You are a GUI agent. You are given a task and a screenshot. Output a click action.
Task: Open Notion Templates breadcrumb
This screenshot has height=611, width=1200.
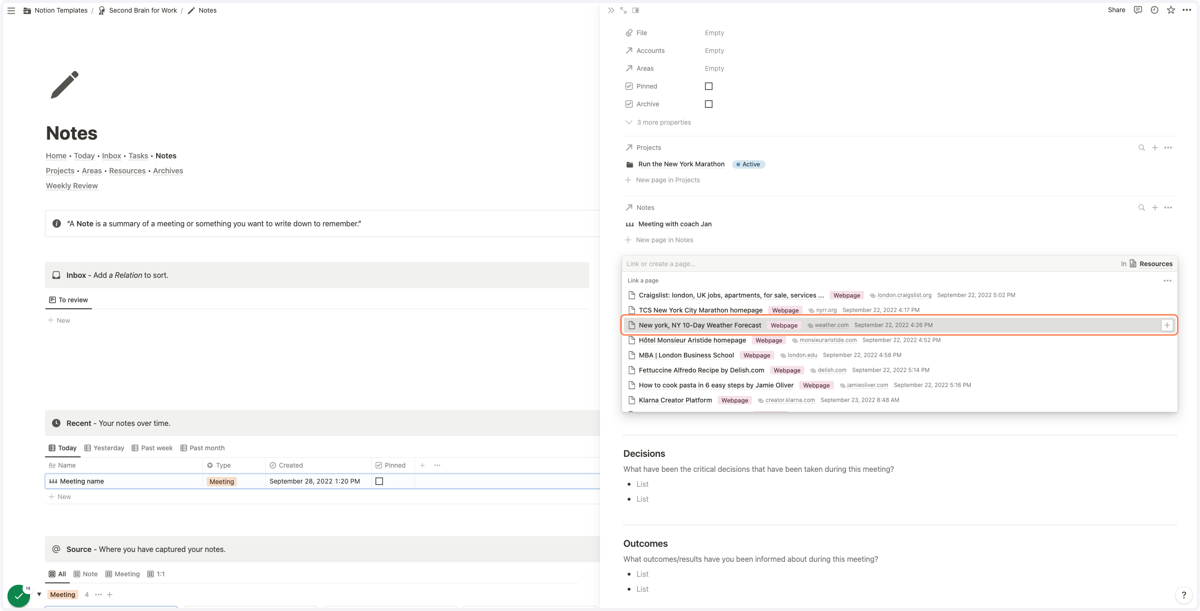[55, 10]
